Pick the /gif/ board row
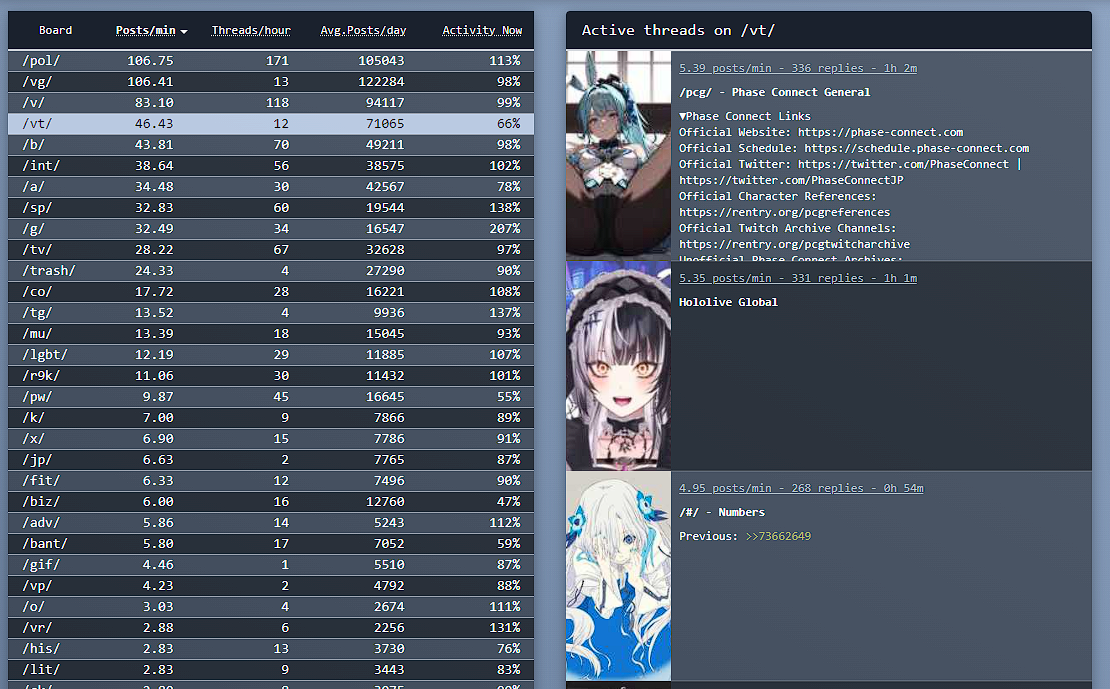 click(271, 565)
